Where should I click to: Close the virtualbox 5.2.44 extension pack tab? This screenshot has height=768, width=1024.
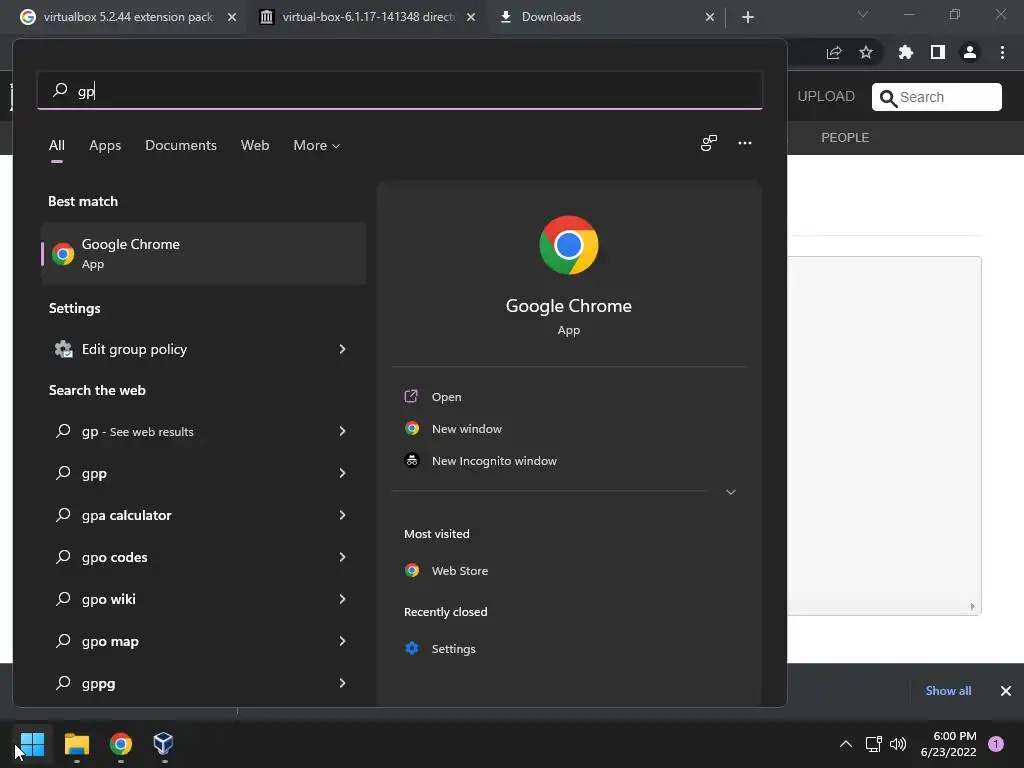point(232,17)
